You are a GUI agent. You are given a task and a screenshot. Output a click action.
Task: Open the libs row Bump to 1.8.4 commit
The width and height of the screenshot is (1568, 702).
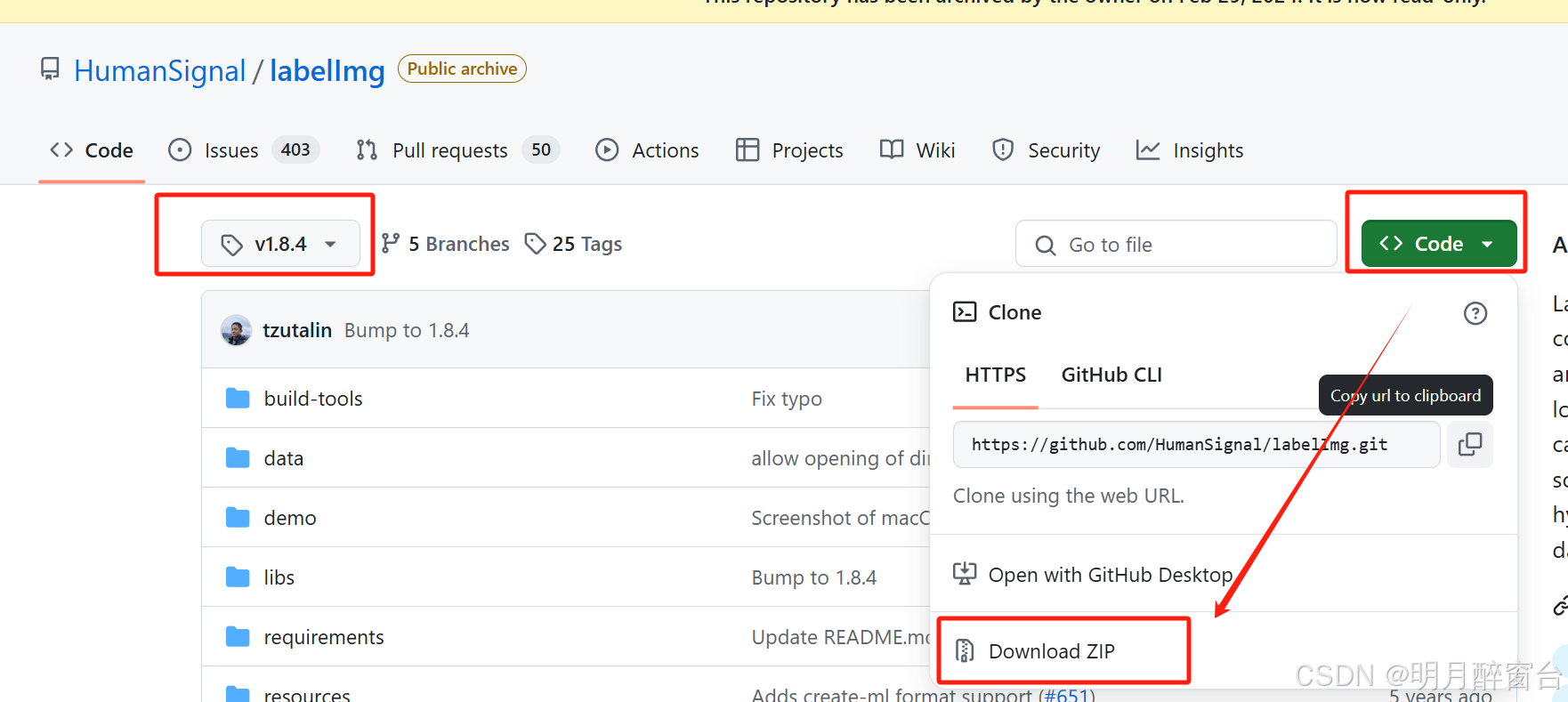[814, 577]
